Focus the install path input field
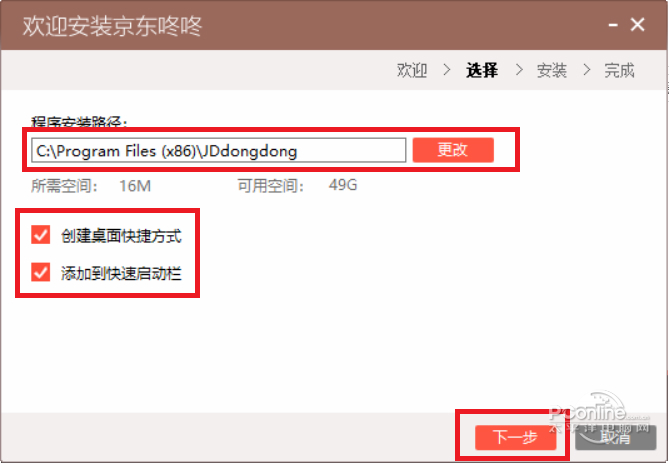 point(218,150)
